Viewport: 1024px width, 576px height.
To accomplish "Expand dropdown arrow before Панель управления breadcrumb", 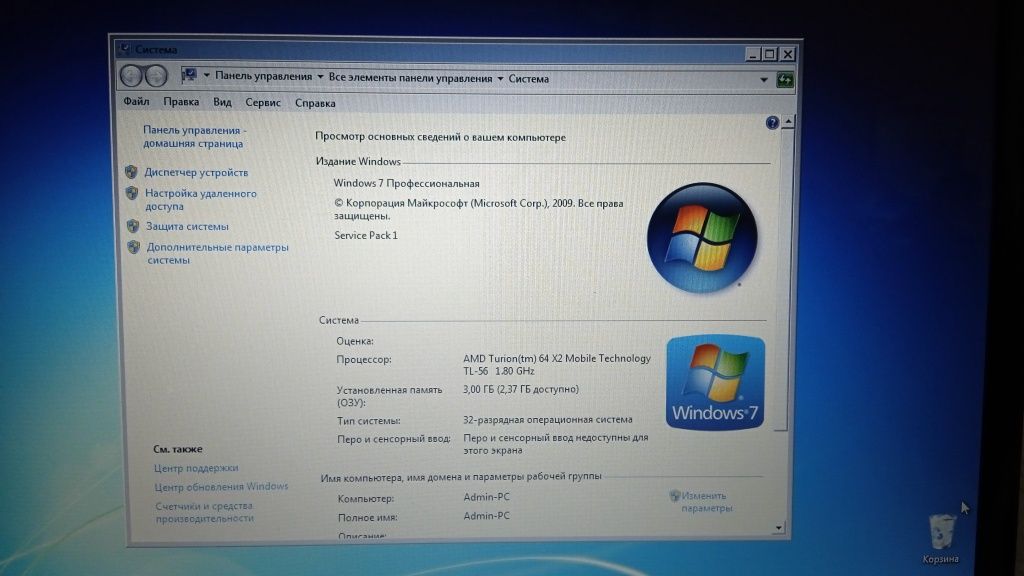I will (206, 76).
